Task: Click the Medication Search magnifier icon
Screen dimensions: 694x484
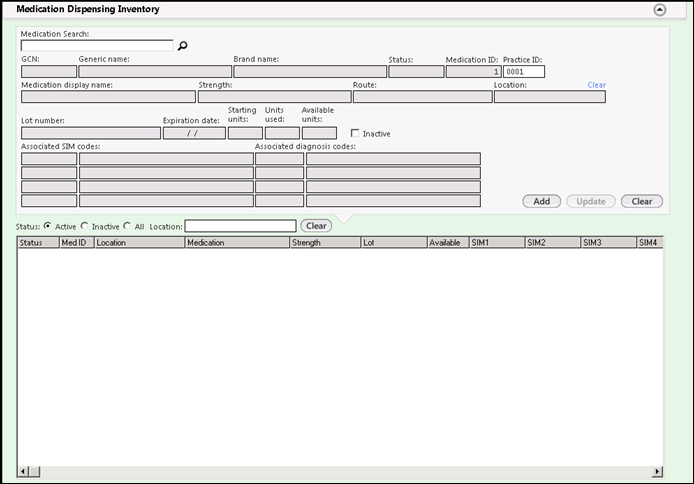Action: pos(182,46)
